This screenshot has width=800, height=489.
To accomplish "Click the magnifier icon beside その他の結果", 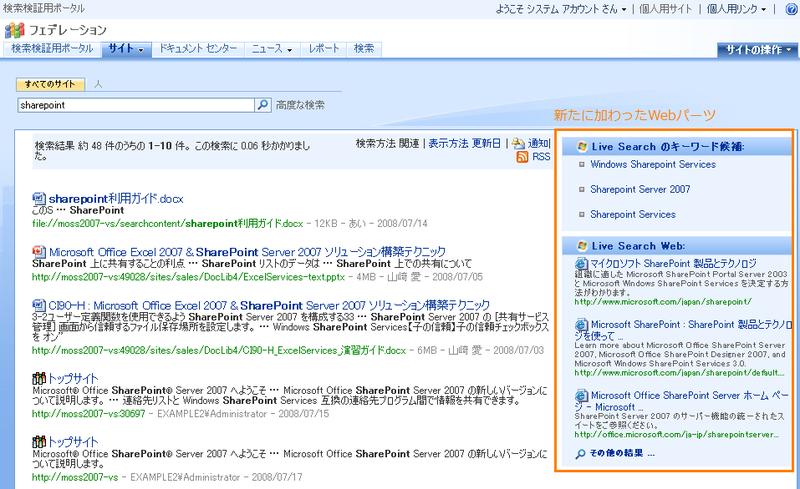I will click(x=580, y=454).
